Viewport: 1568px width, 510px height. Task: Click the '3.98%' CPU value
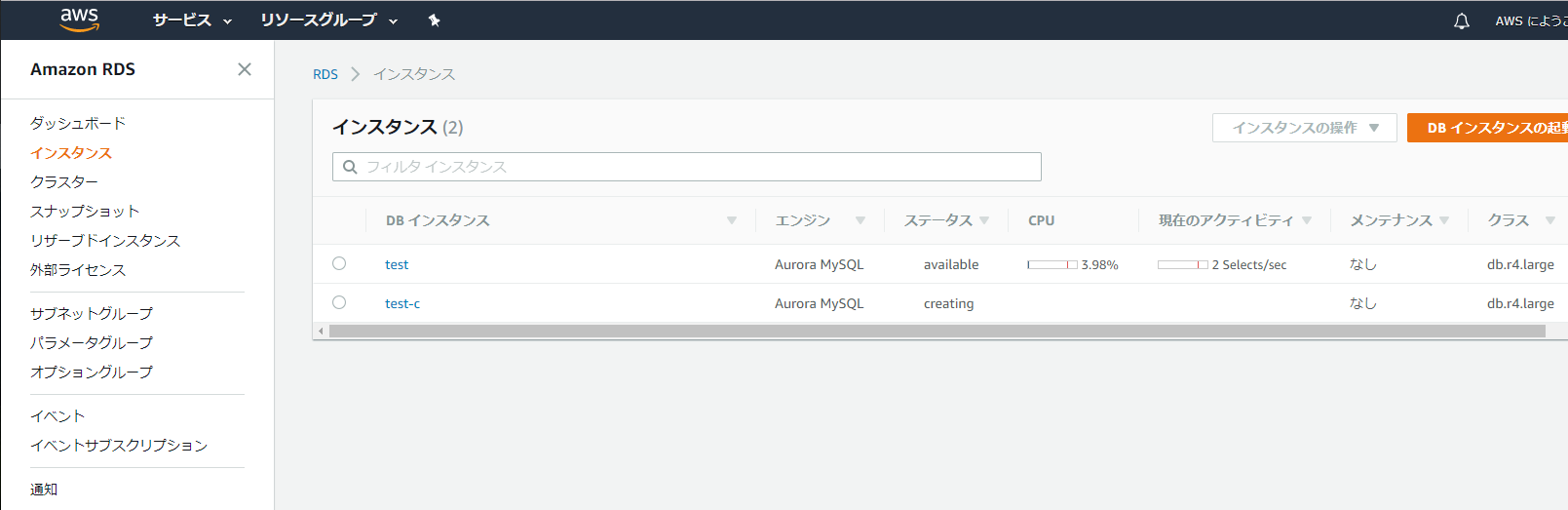click(1100, 264)
